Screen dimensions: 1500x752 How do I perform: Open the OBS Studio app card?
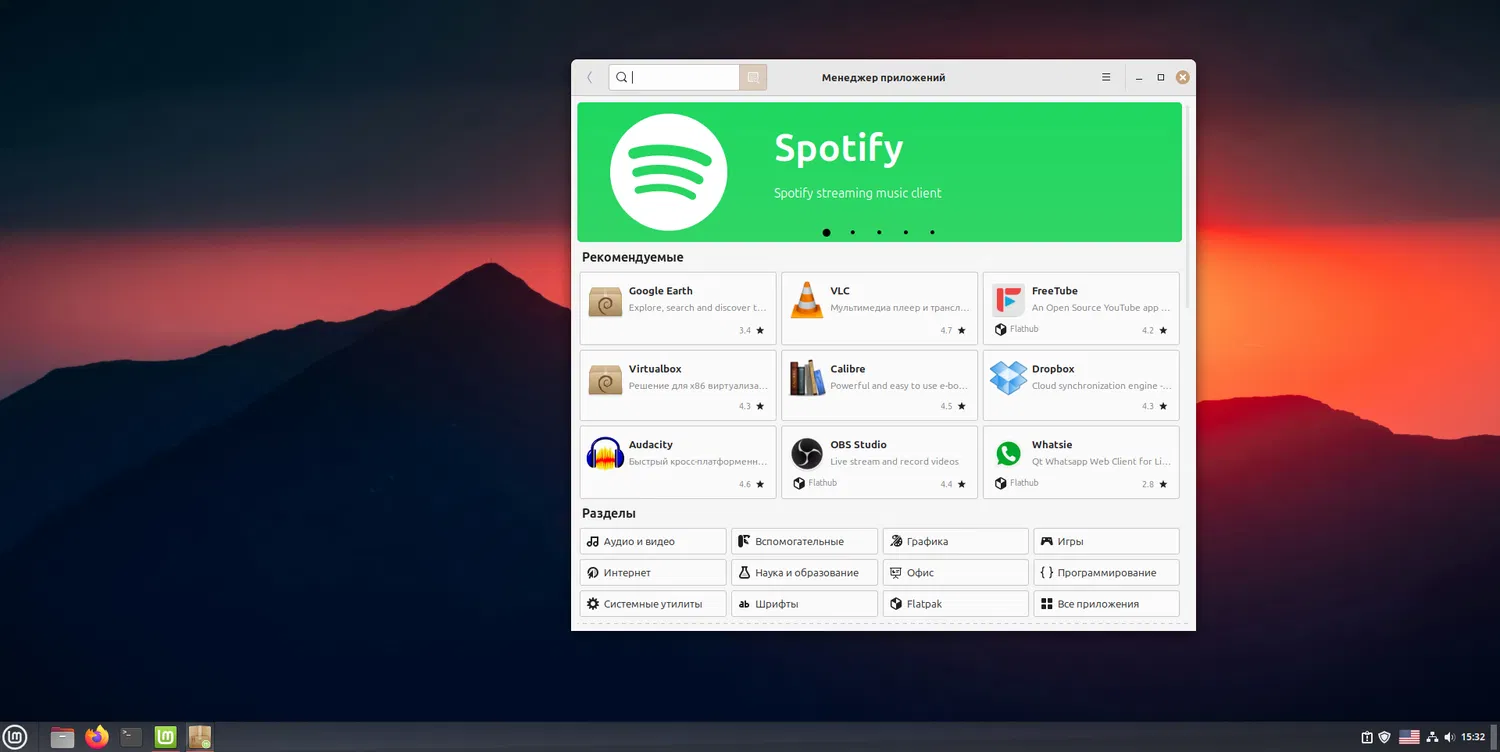point(879,462)
